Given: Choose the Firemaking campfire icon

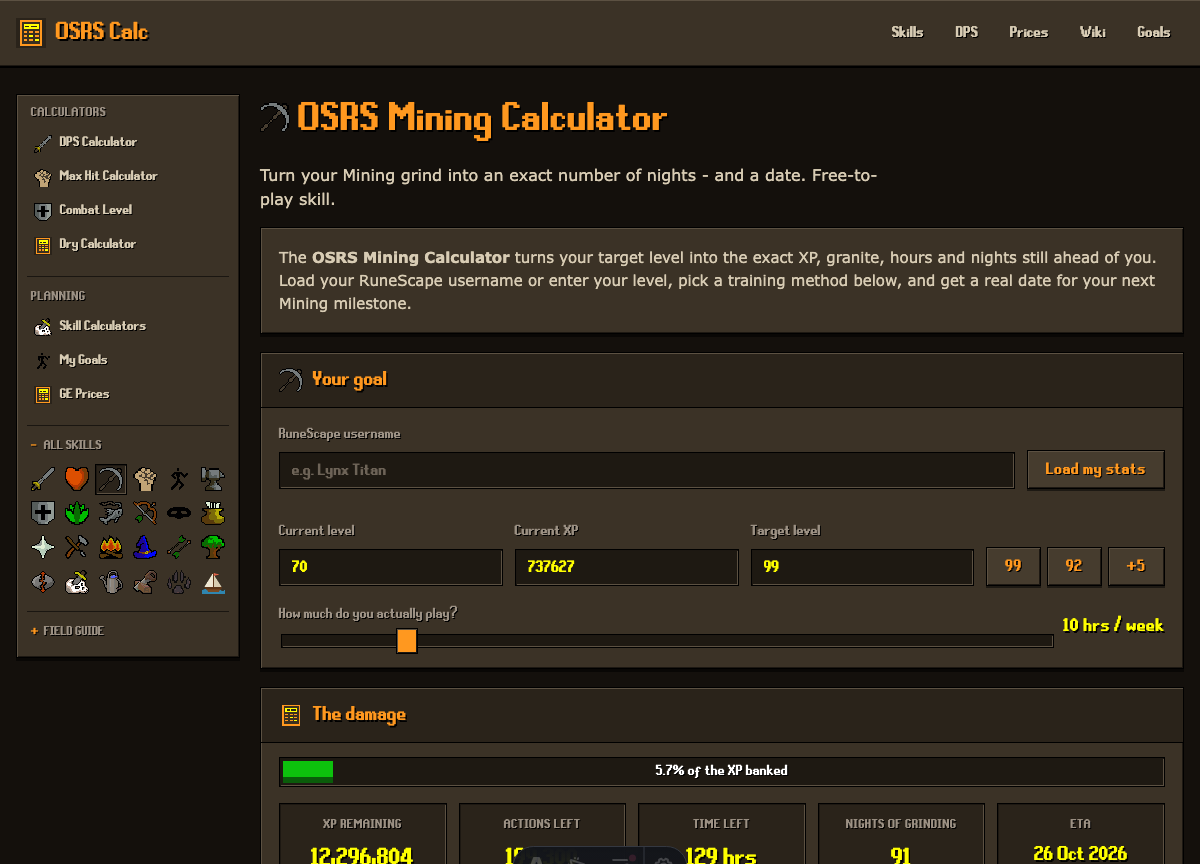Looking at the screenshot, I should (x=111, y=547).
